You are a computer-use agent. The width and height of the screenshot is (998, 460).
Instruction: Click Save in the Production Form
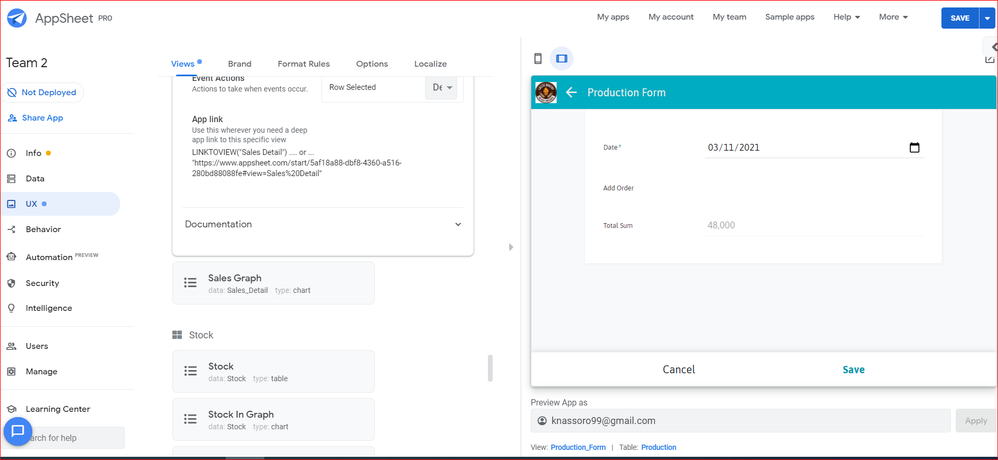(854, 370)
